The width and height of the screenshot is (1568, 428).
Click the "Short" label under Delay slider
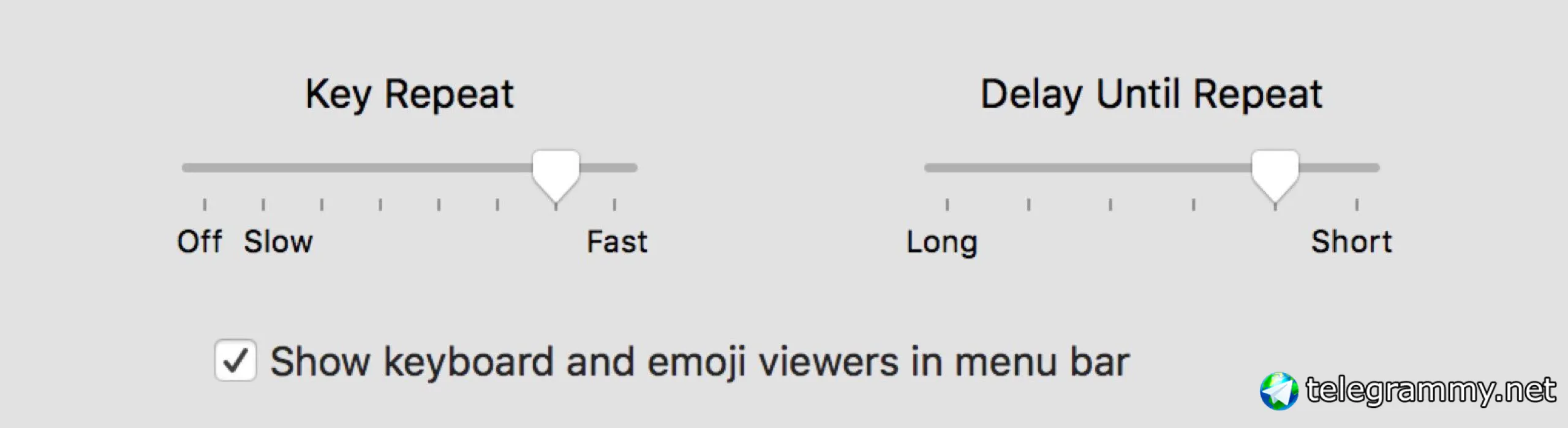(x=1351, y=241)
